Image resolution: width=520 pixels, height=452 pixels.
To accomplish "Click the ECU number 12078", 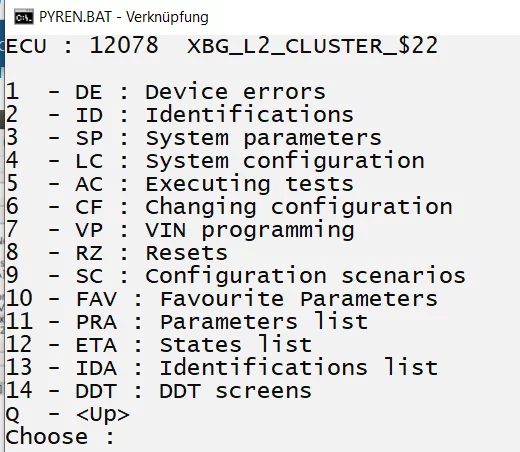I will coord(124,45).
